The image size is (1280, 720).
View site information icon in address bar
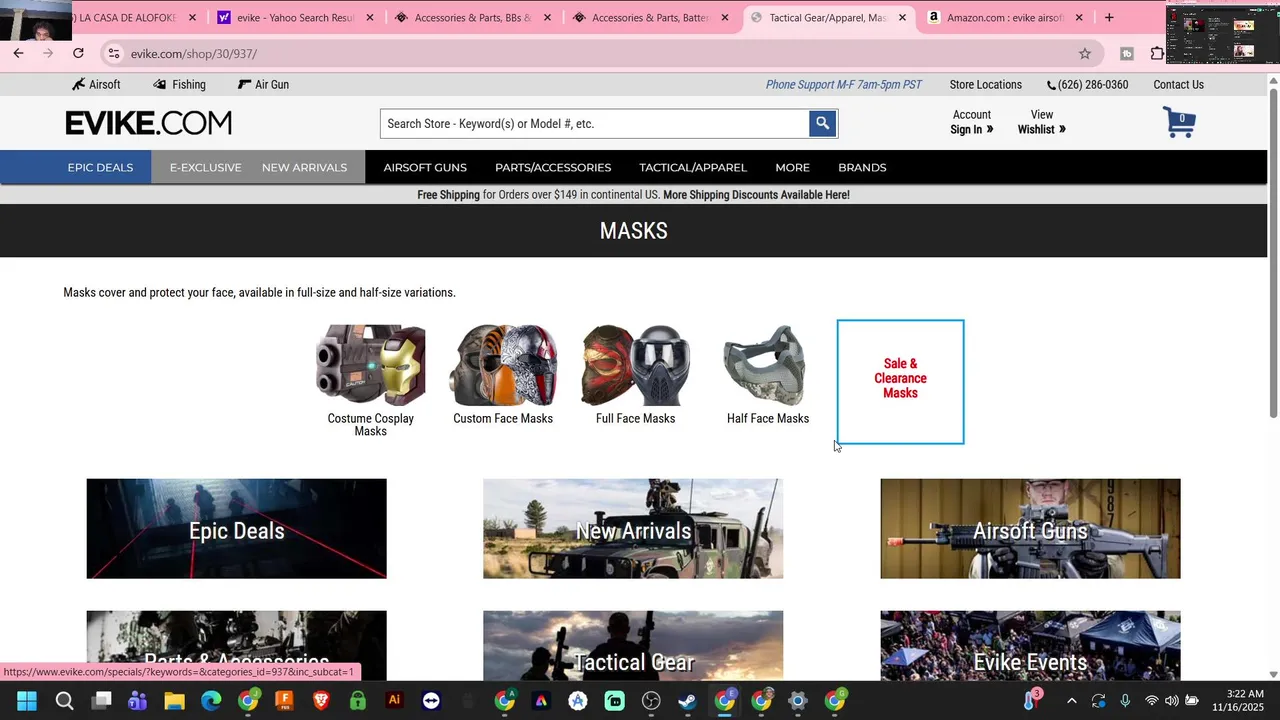coord(113,53)
